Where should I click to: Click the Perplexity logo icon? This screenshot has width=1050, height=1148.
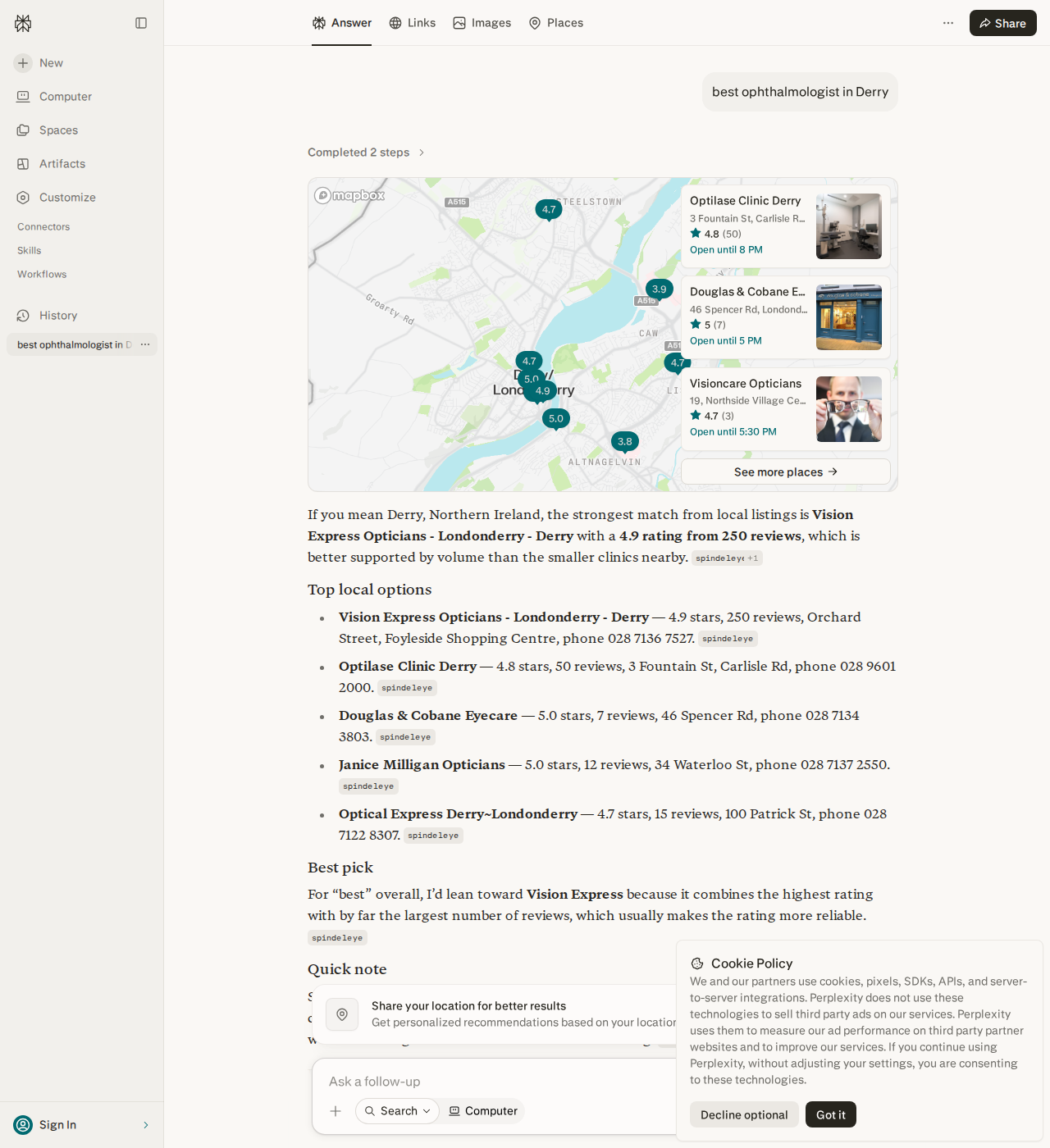click(23, 23)
